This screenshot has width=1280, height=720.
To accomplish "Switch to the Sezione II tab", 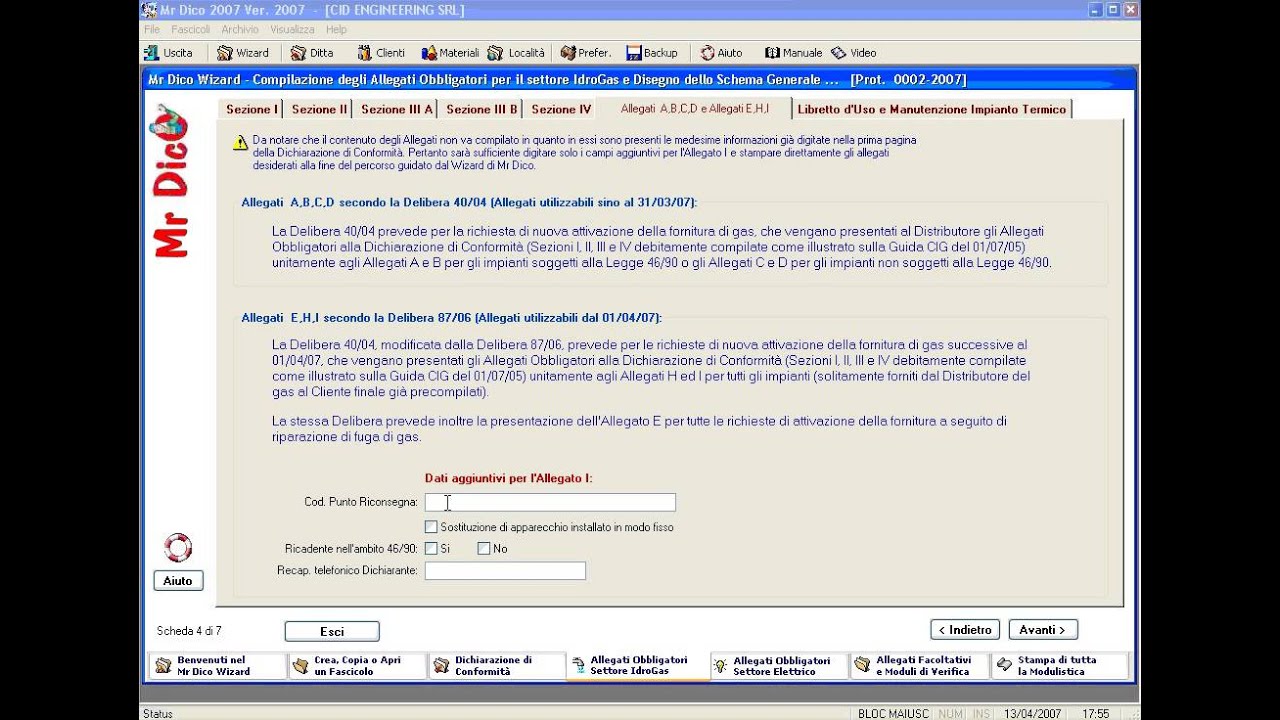I will (319, 109).
